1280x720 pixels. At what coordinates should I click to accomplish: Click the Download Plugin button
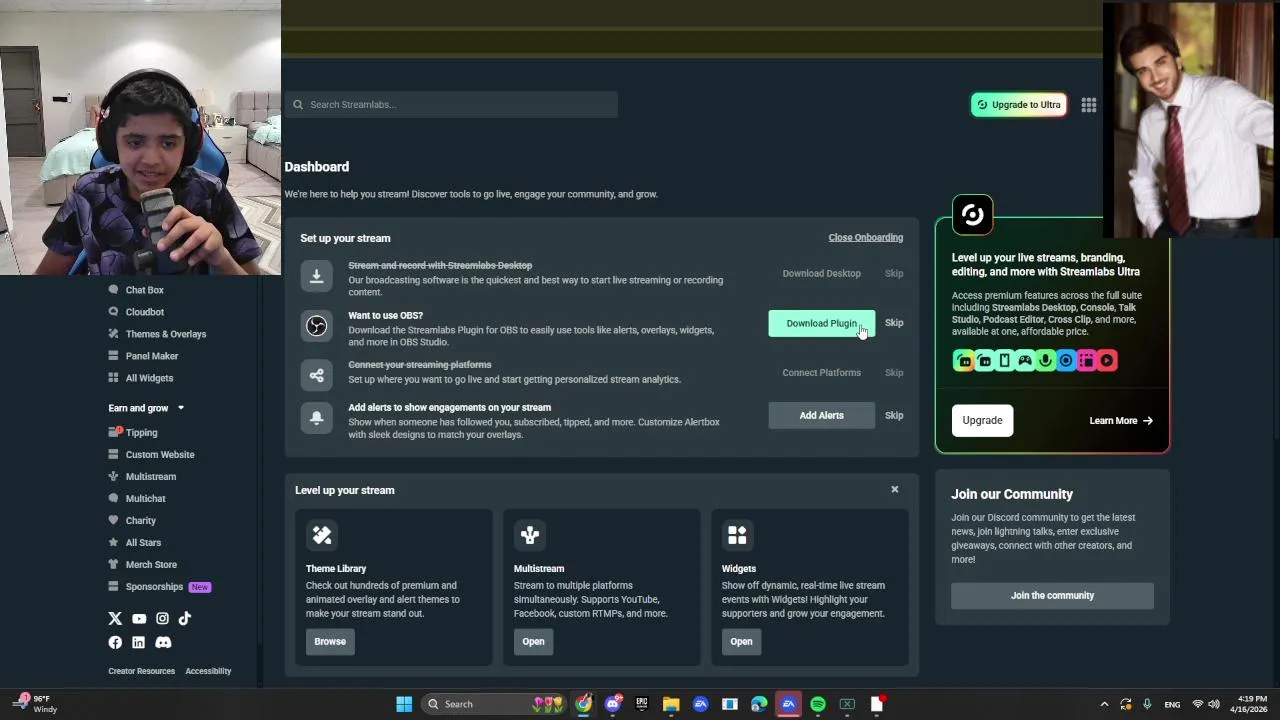(x=821, y=323)
